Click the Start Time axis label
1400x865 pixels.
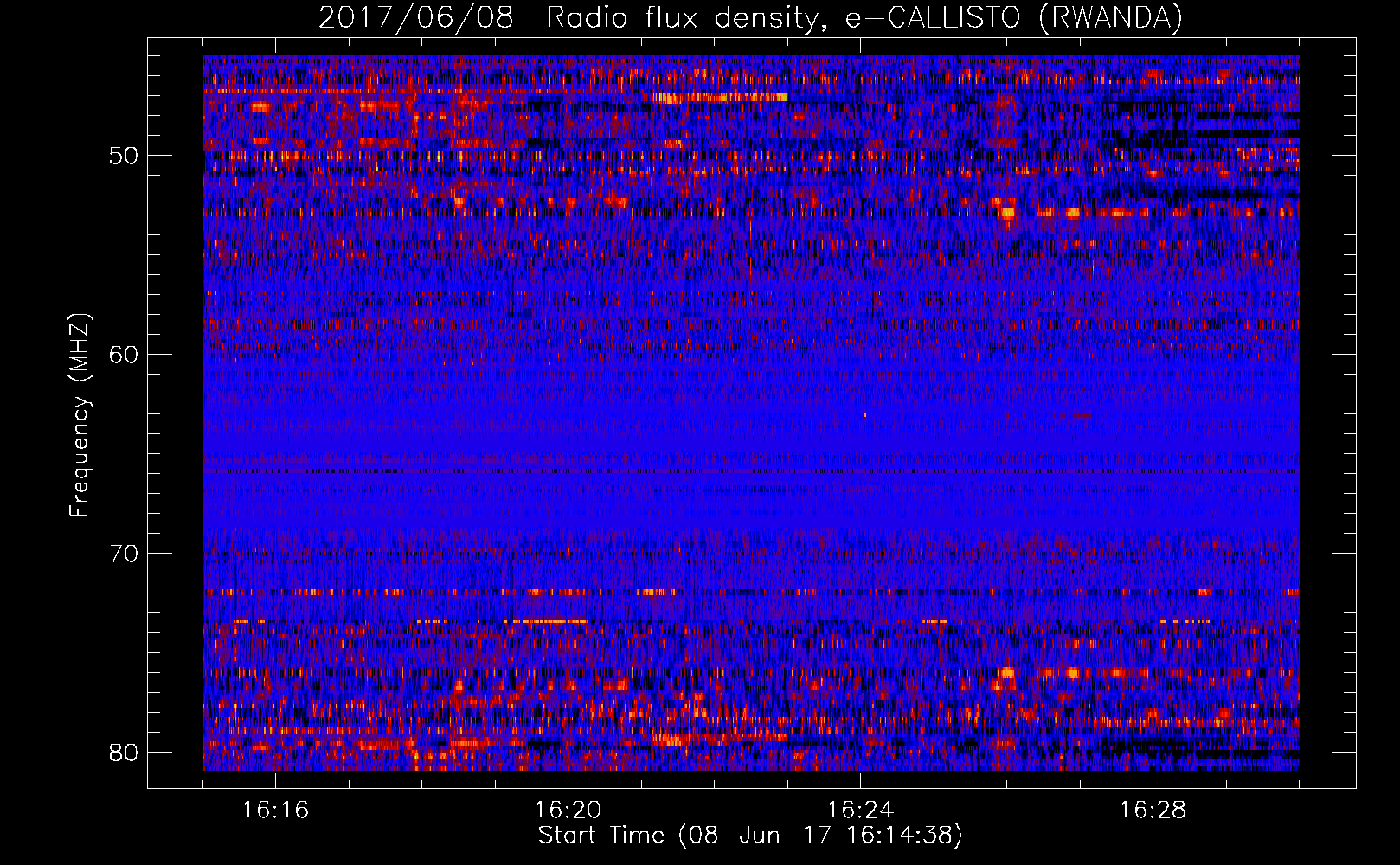pyautogui.click(x=750, y=836)
